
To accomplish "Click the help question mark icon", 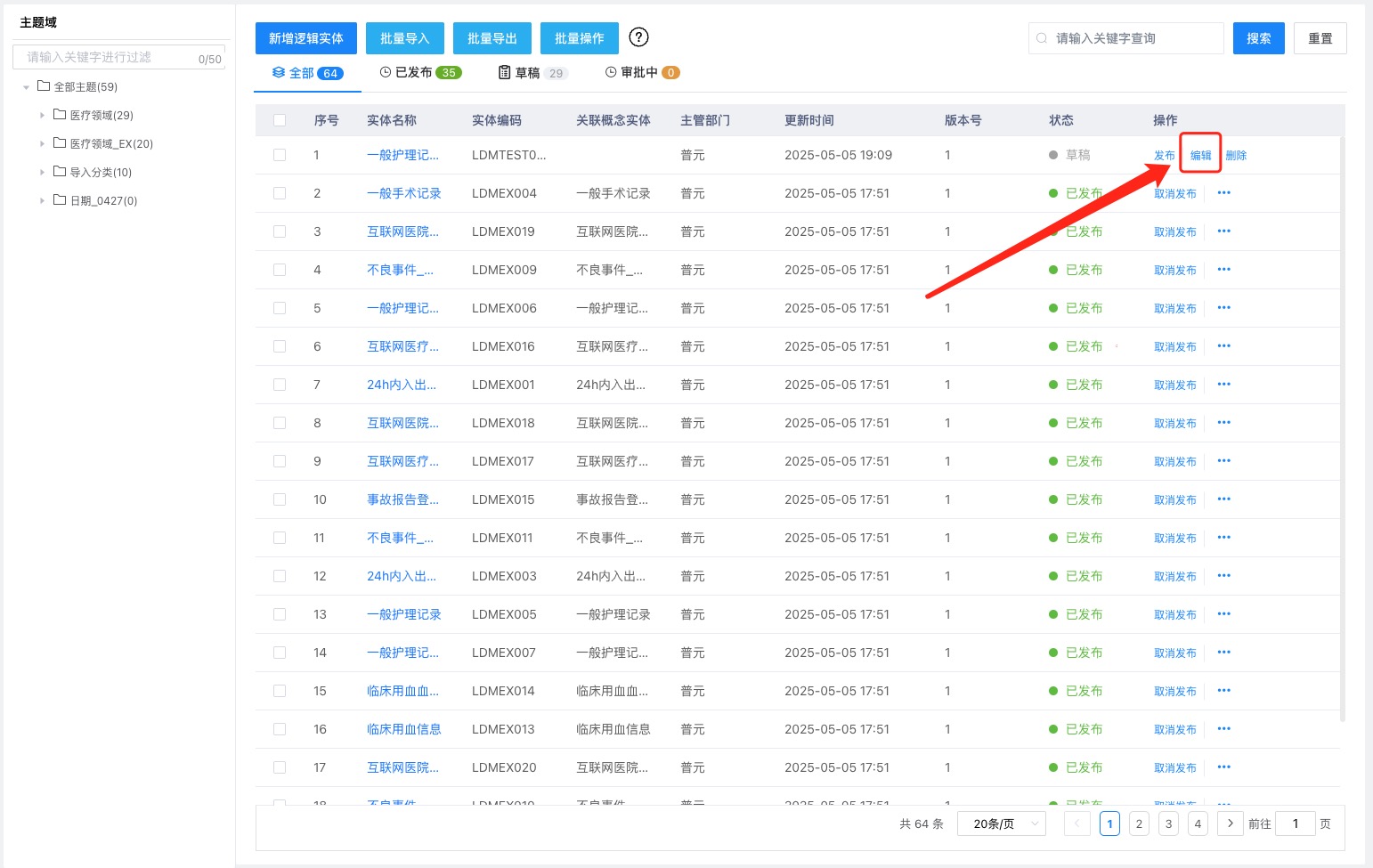I will click(x=638, y=37).
